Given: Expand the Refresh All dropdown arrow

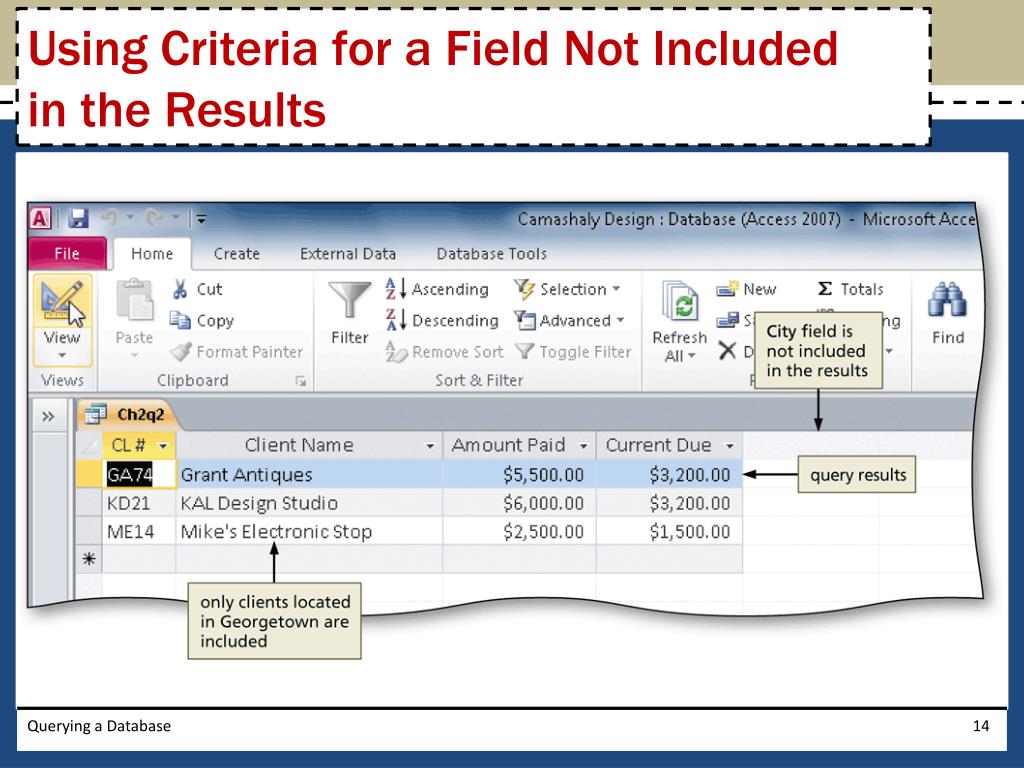Looking at the screenshot, I should click(691, 356).
